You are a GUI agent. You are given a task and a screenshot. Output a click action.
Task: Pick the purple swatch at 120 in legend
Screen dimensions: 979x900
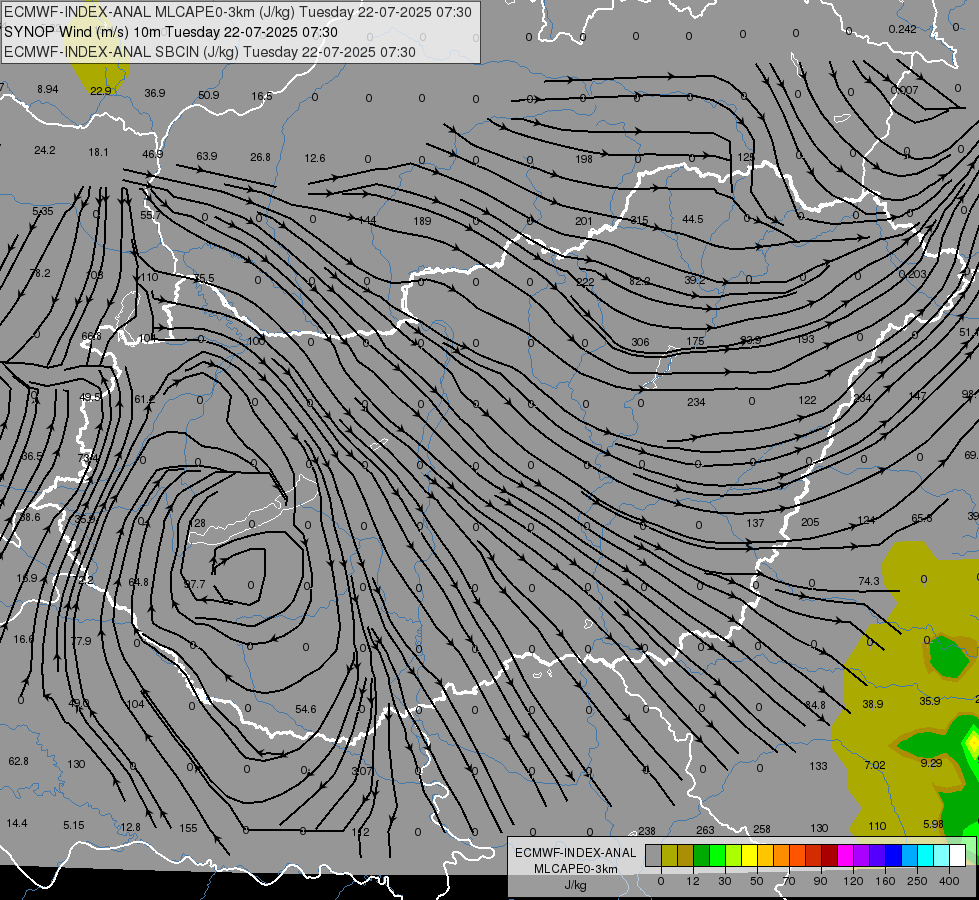tap(862, 855)
